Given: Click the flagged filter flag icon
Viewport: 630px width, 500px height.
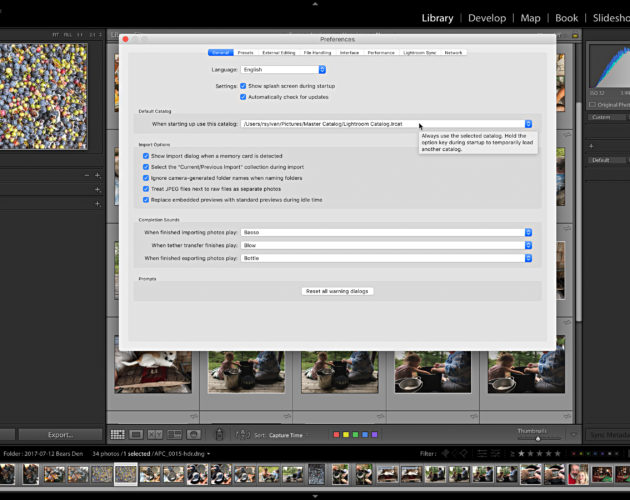Looking at the screenshot, I should coord(445,453).
